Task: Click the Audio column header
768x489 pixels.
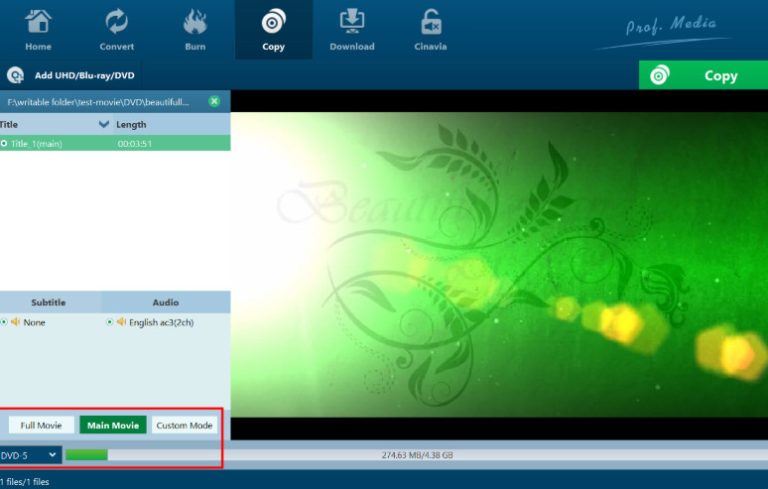Action: pyautogui.click(x=165, y=302)
